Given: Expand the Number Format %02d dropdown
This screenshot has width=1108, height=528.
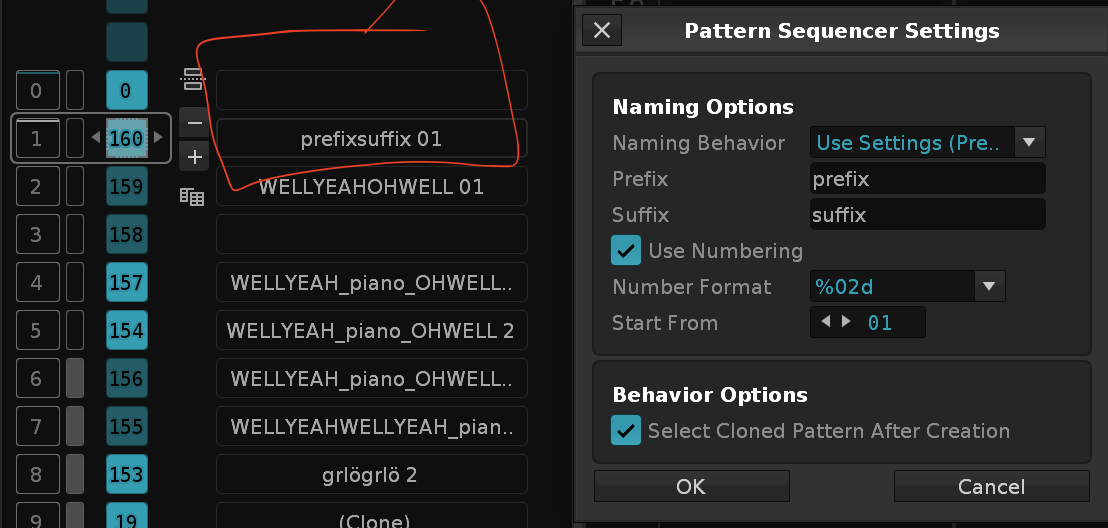Looking at the screenshot, I should pyautogui.click(x=907, y=286).
